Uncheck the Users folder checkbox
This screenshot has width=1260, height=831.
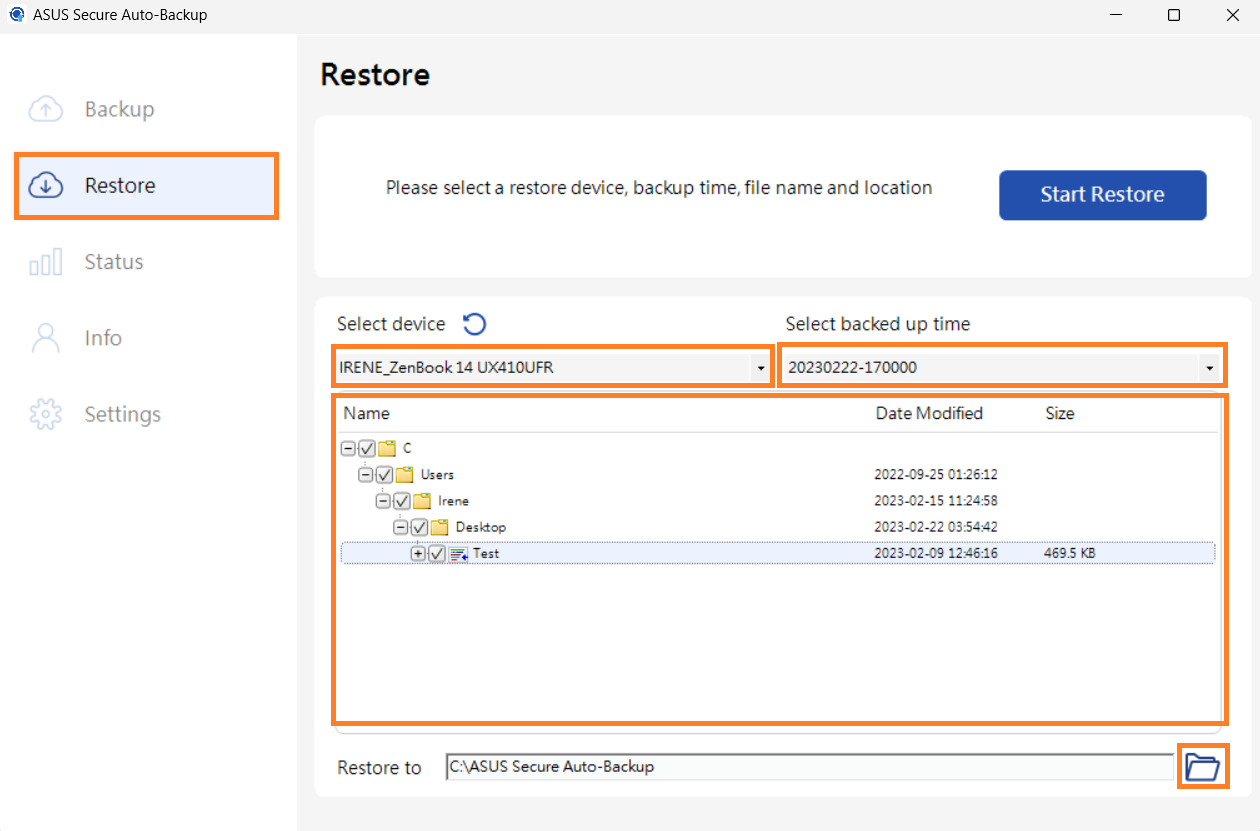pyautogui.click(x=384, y=474)
